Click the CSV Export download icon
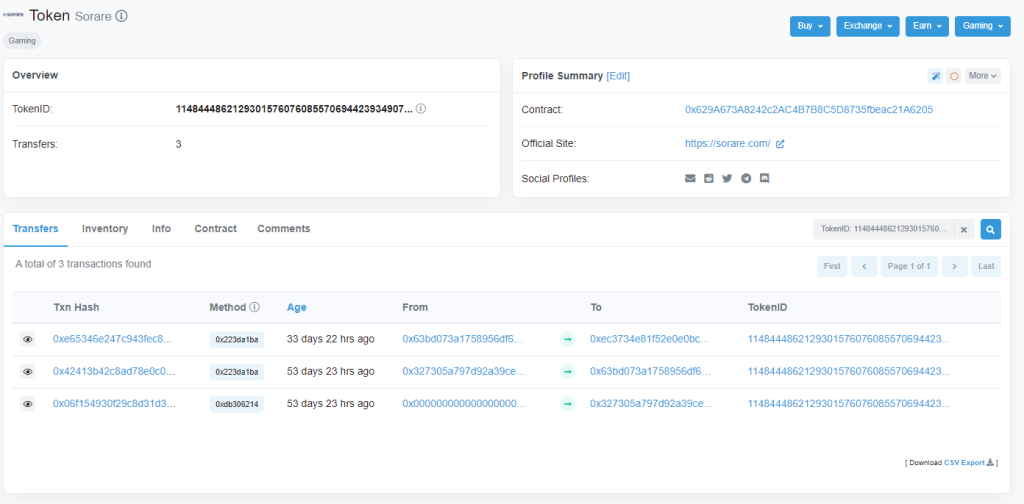The height and width of the screenshot is (504, 1024). (x=990, y=462)
